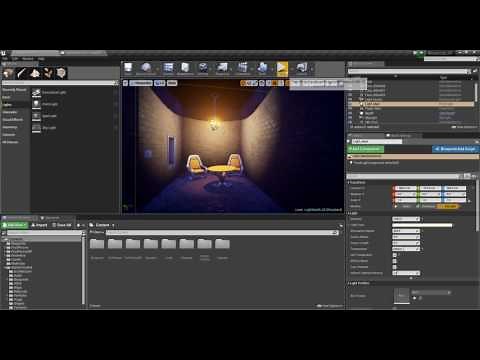Open the Content toolbar button
The image size is (480, 360).
coord(168,68)
